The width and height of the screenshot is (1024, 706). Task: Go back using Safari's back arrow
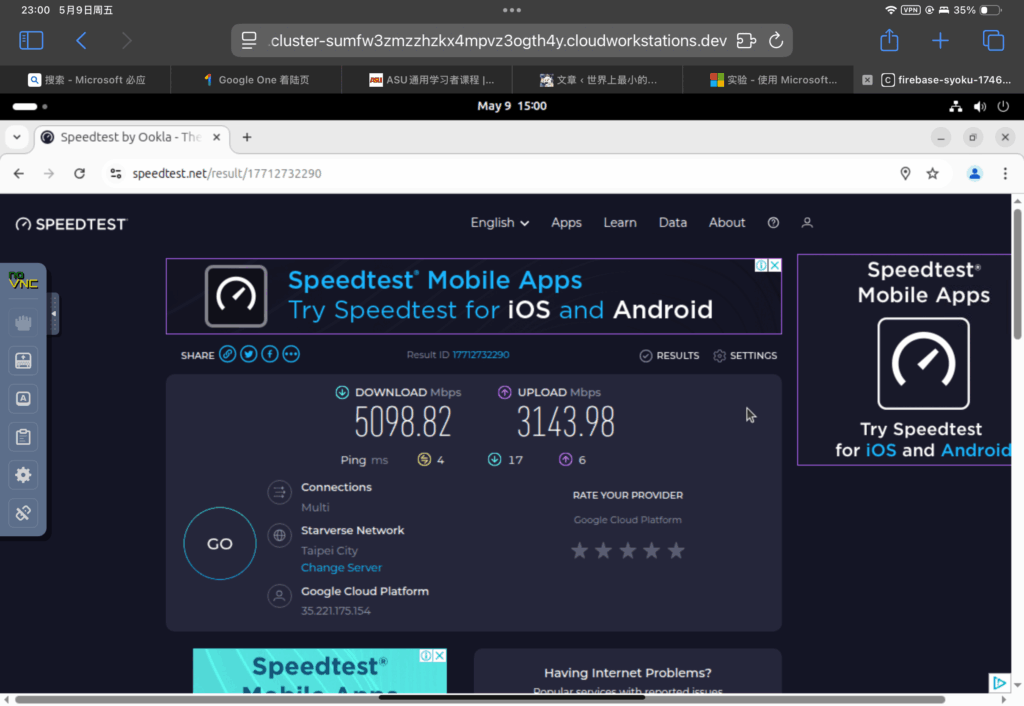[81, 40]
